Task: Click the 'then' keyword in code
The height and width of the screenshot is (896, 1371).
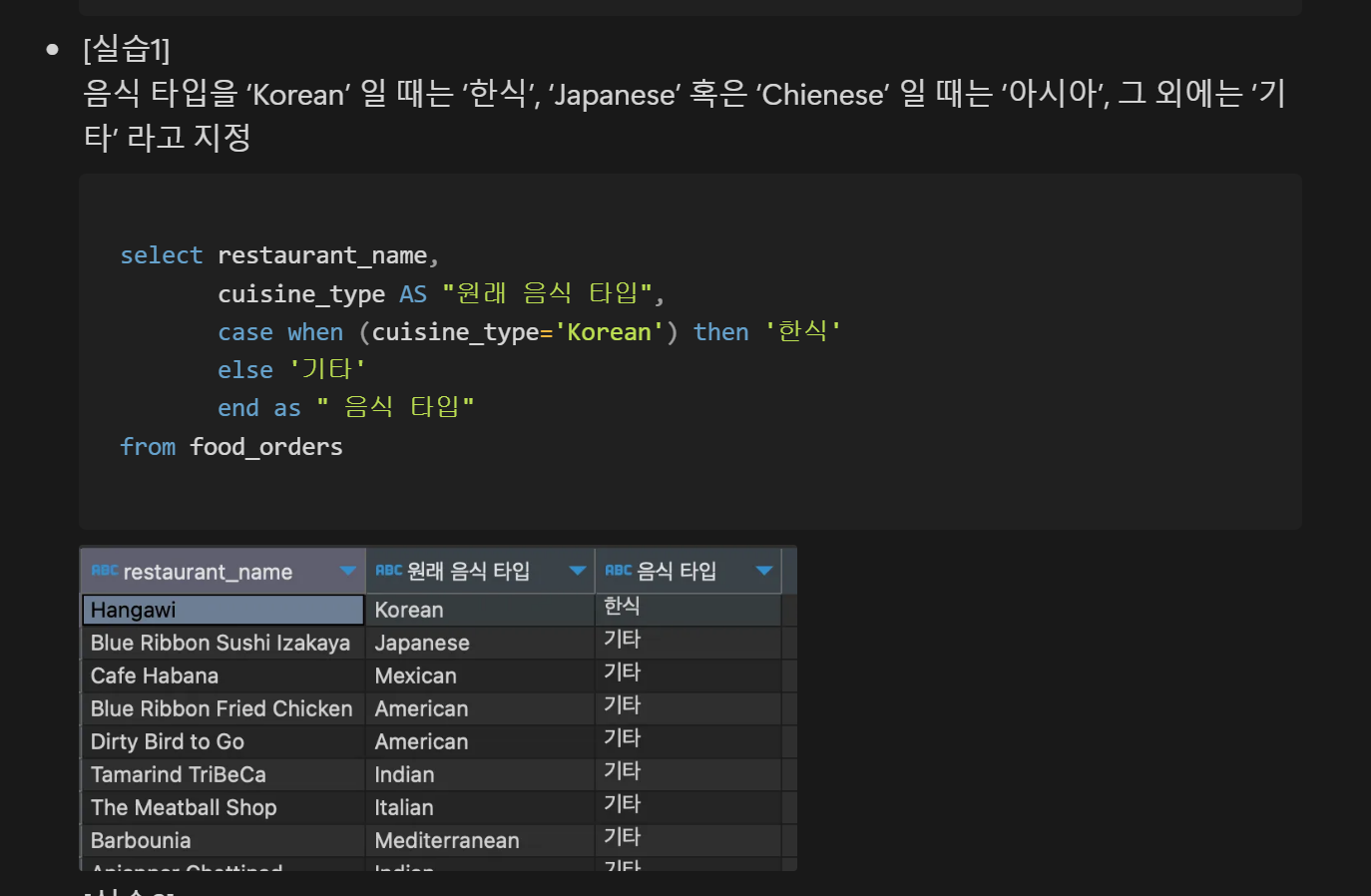Action: [721, 331]
